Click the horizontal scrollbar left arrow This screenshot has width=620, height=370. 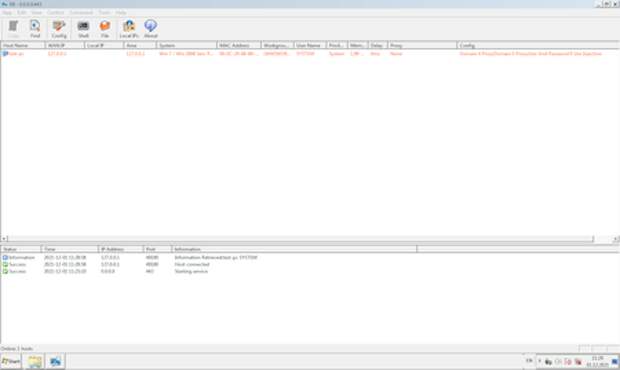[4, 239]
